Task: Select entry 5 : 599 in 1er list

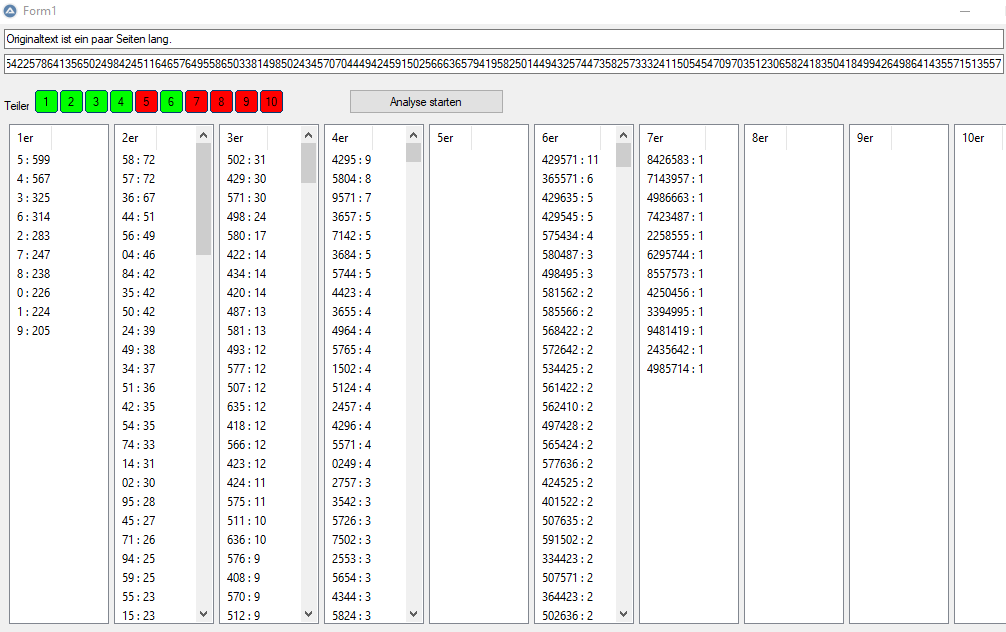Action: tap(33, 160)
